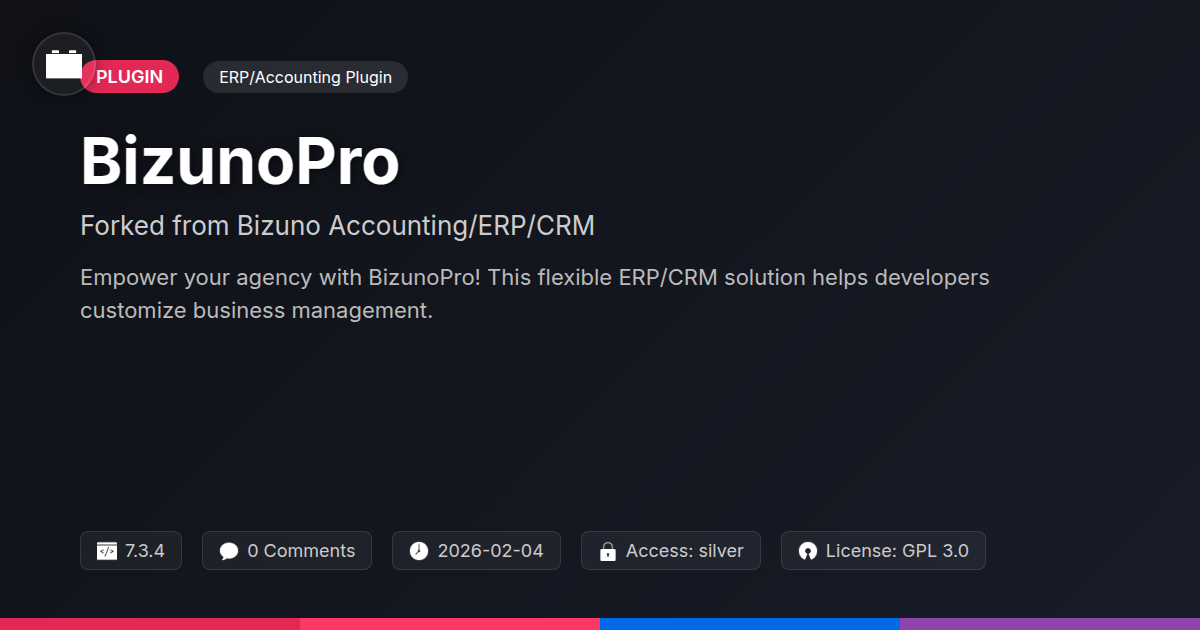Click the plugin block icon in circle

pyautogui.click(x=64, y=64)
